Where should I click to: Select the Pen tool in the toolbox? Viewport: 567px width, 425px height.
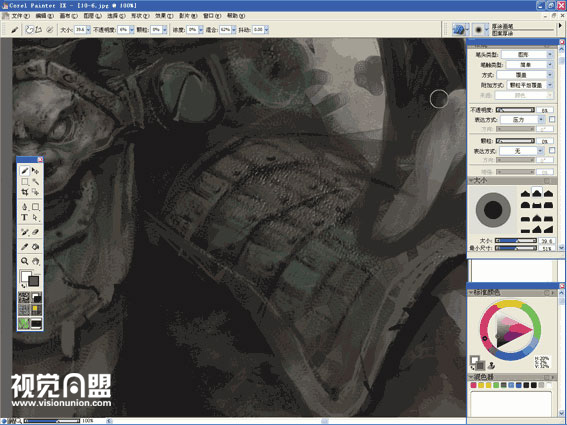25,207
